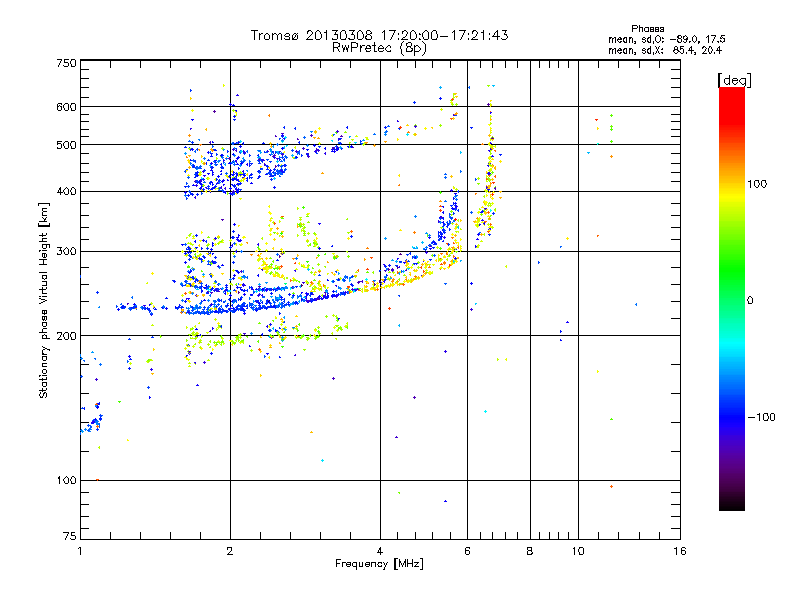Click the Phases heading text

[647, 29]
